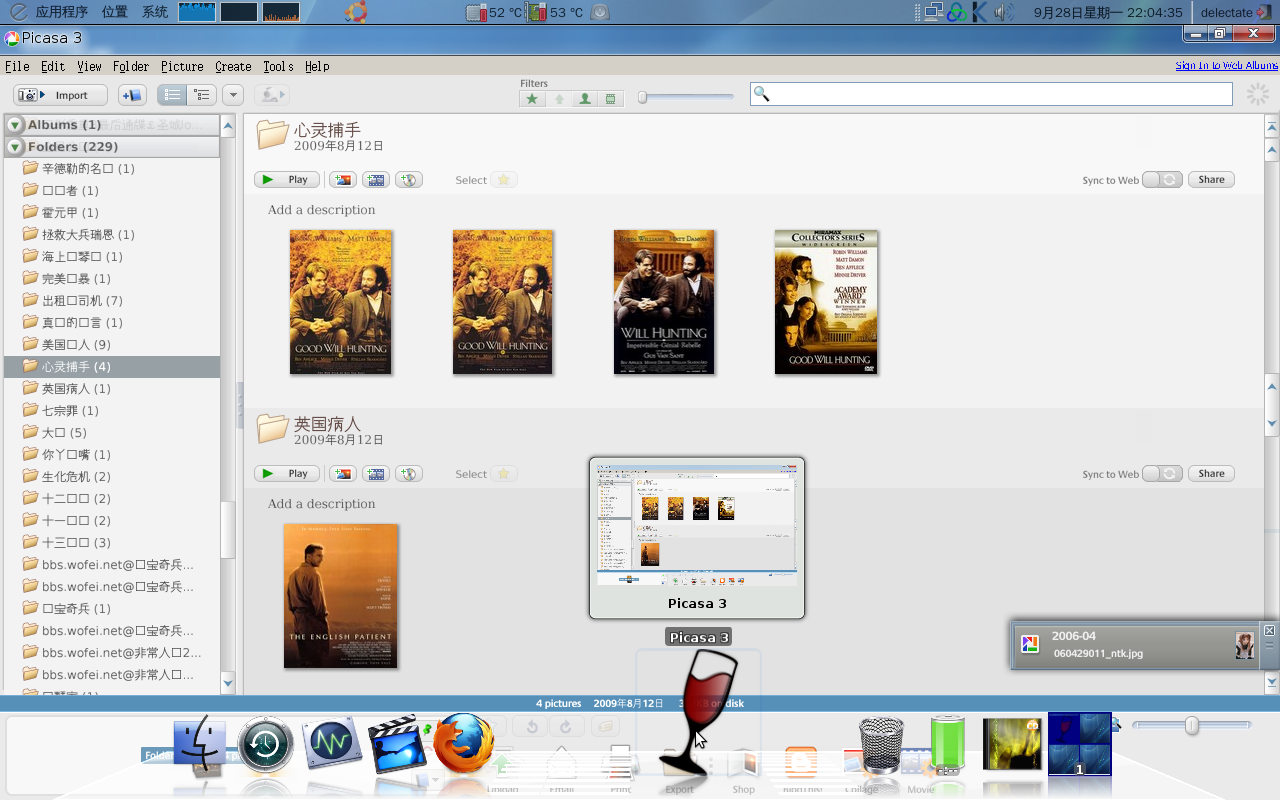
Task: Open the View menu
Action: point(89,66)
